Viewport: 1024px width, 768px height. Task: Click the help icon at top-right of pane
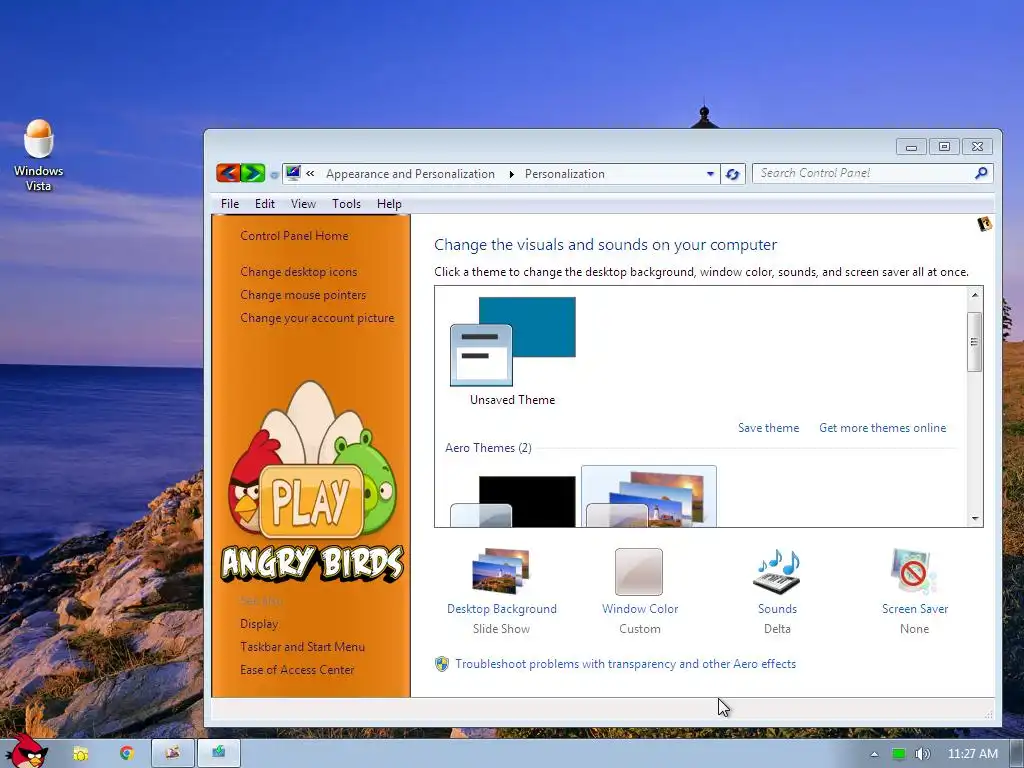tap(984, 224)
